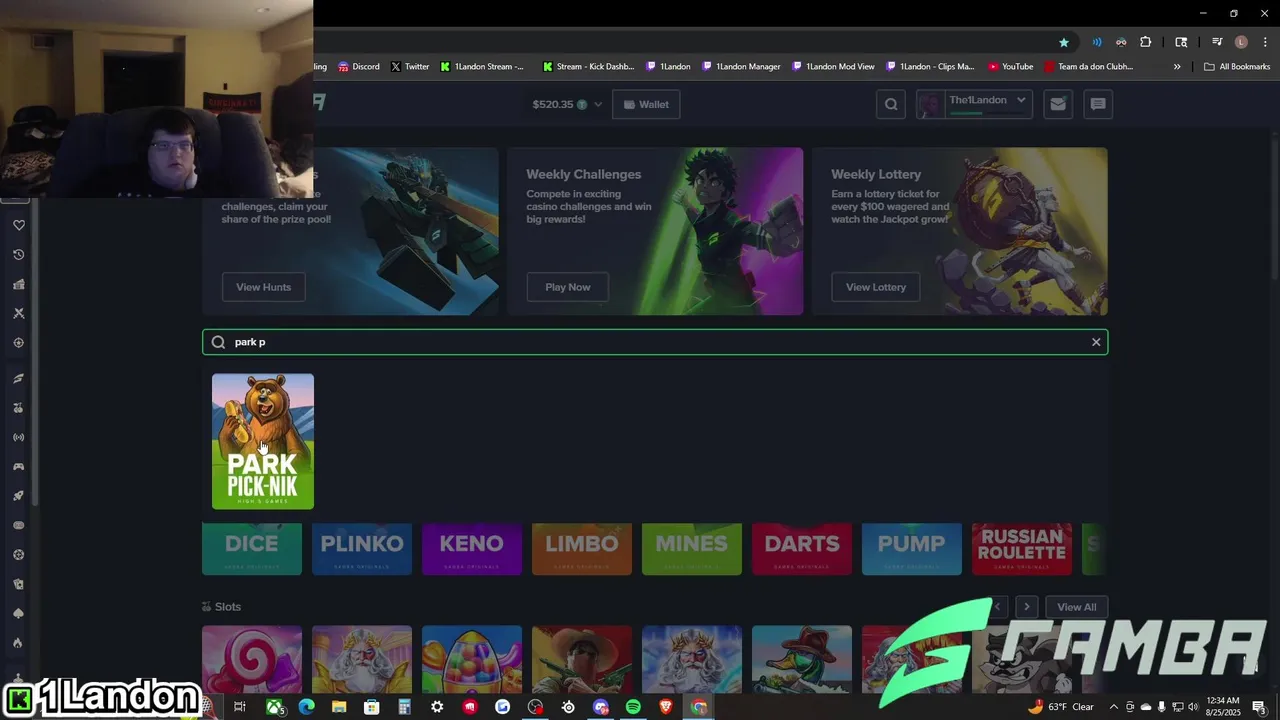Focus the game search field
The width and height of the screenshot is (1280, 720).
coord(655,342)
